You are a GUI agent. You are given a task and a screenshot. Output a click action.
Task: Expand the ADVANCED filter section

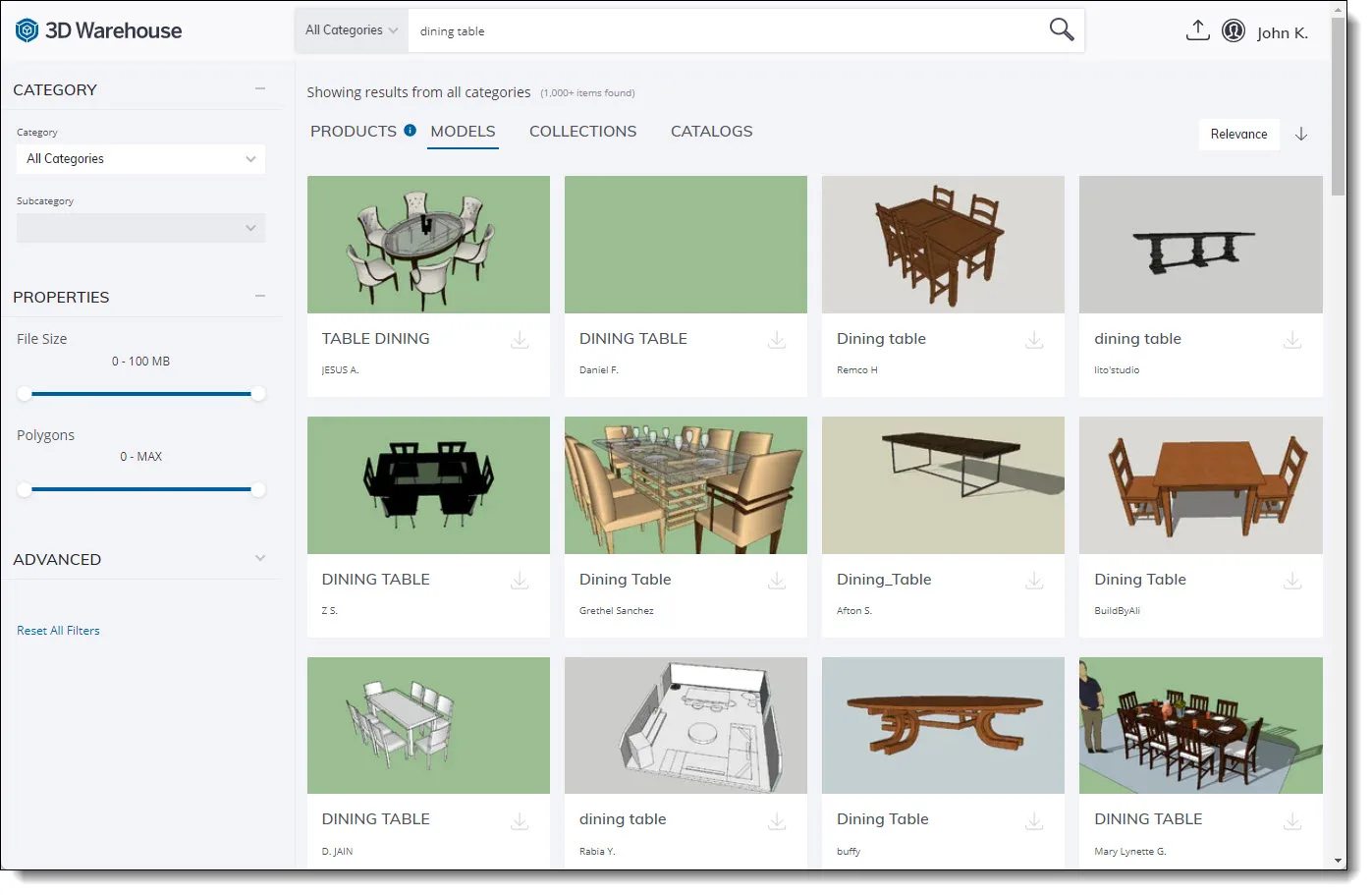pos(260,558)
